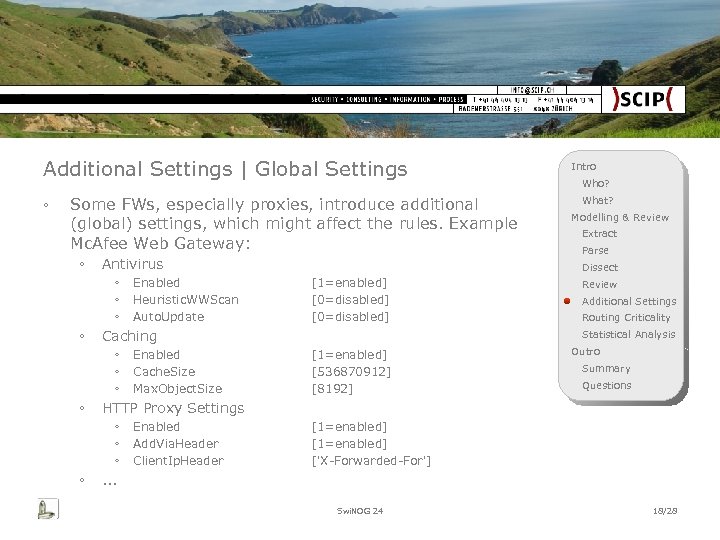Click the red bullet beside Additional Settings
This screenshot has width=720, height=540.
tap(567, 301)
